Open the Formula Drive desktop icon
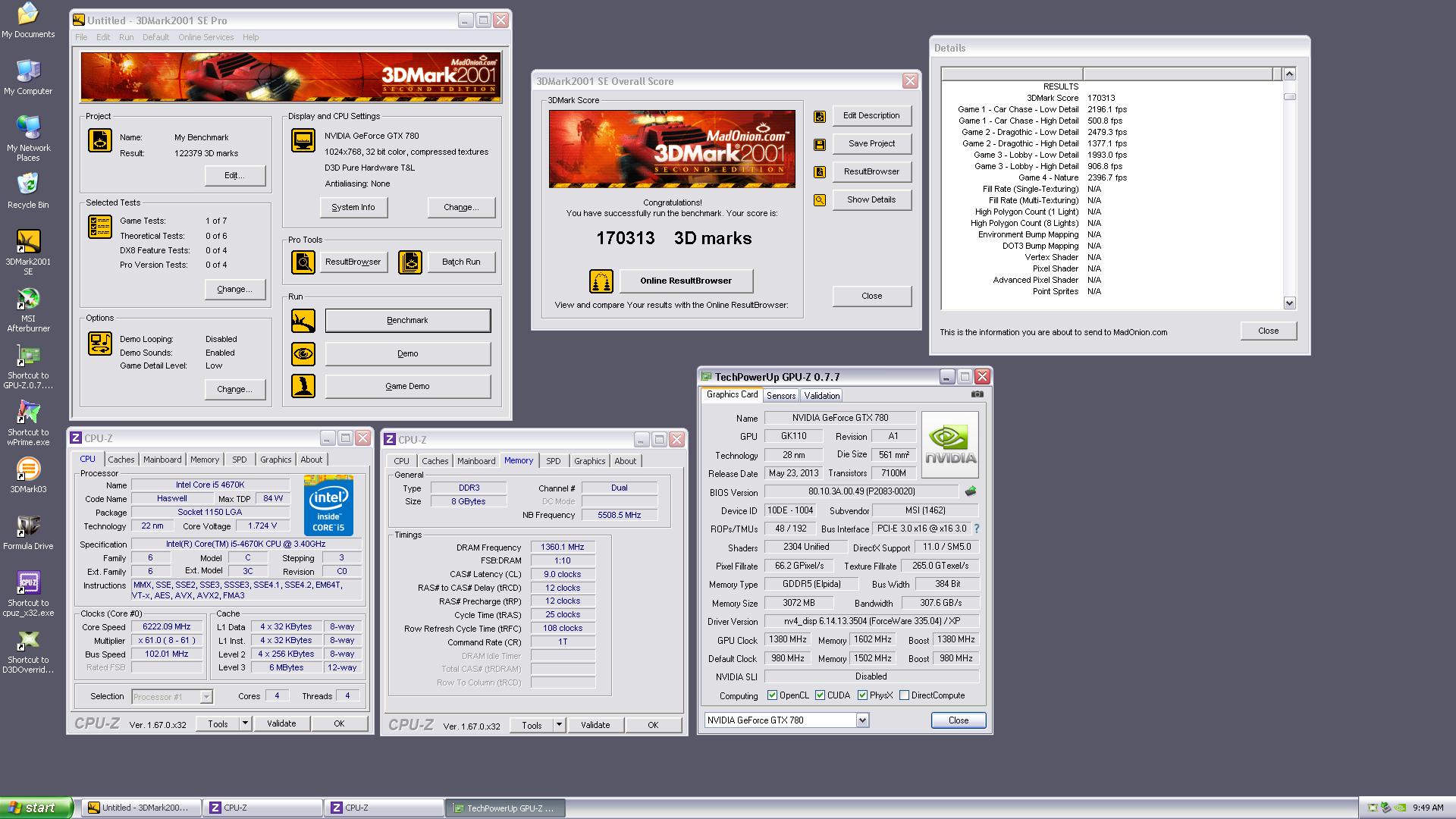The width and height of the screenshot is (1456, 819). [28, 532]
